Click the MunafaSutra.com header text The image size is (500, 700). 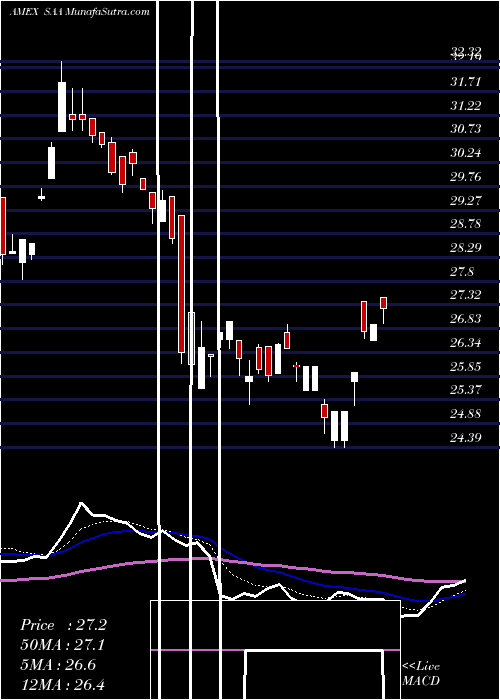pos(108,12)
